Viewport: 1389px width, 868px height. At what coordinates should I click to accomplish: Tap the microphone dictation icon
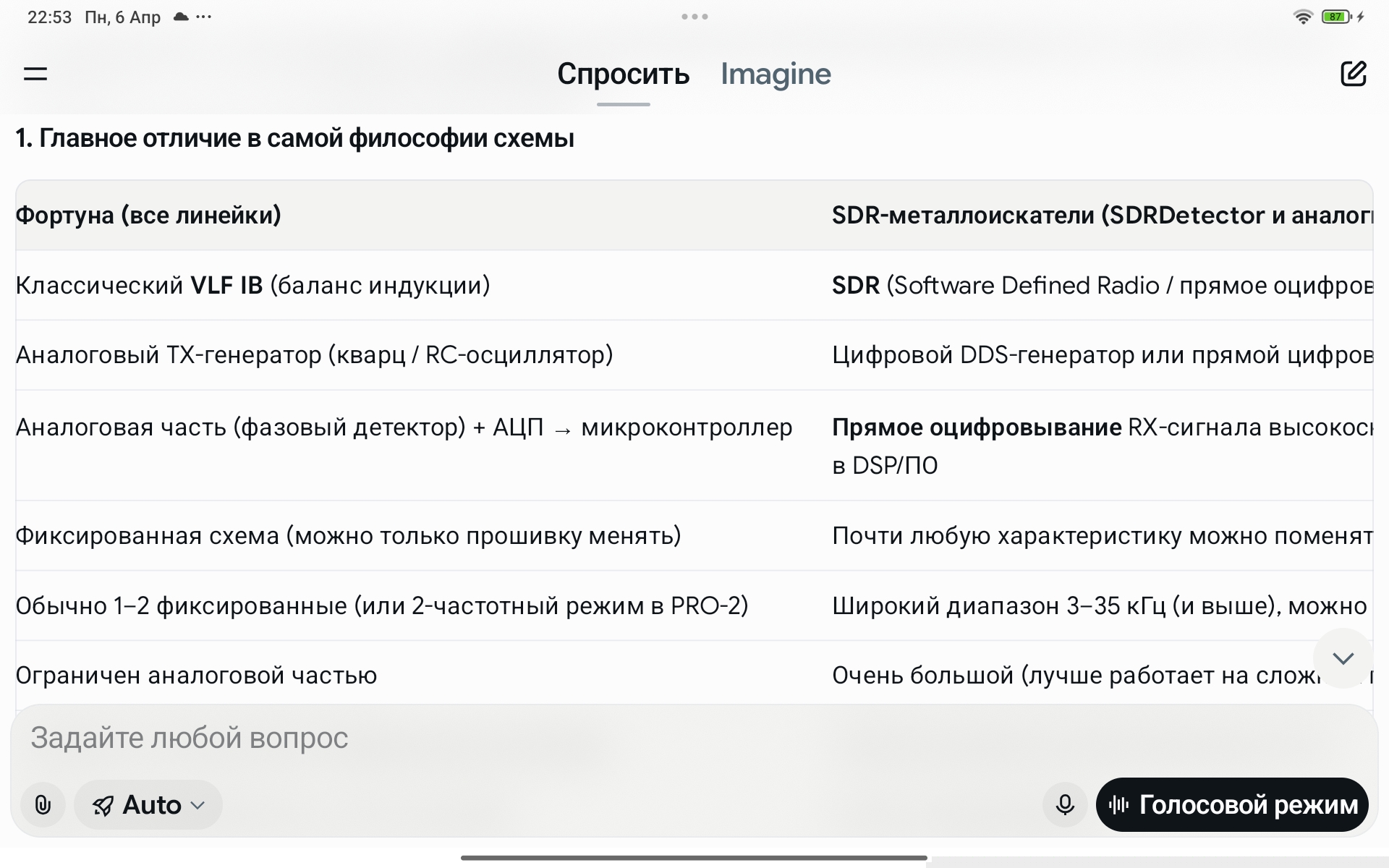click(x=1064, y=804)
